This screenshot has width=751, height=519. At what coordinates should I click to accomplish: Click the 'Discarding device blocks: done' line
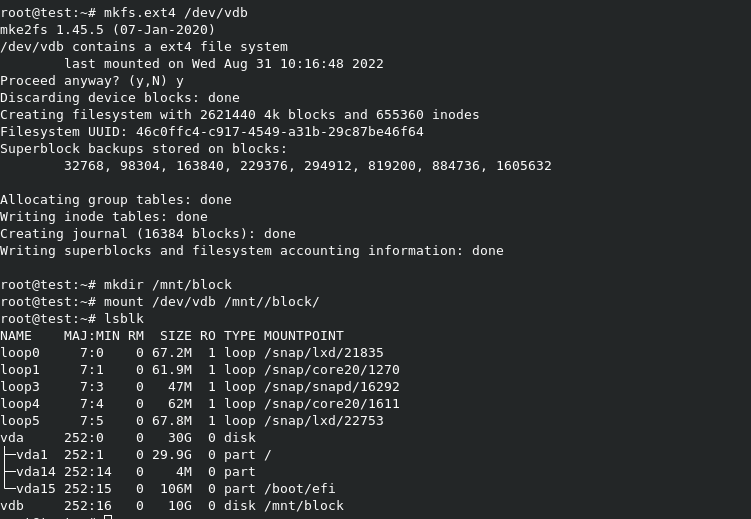pos(119,98)
